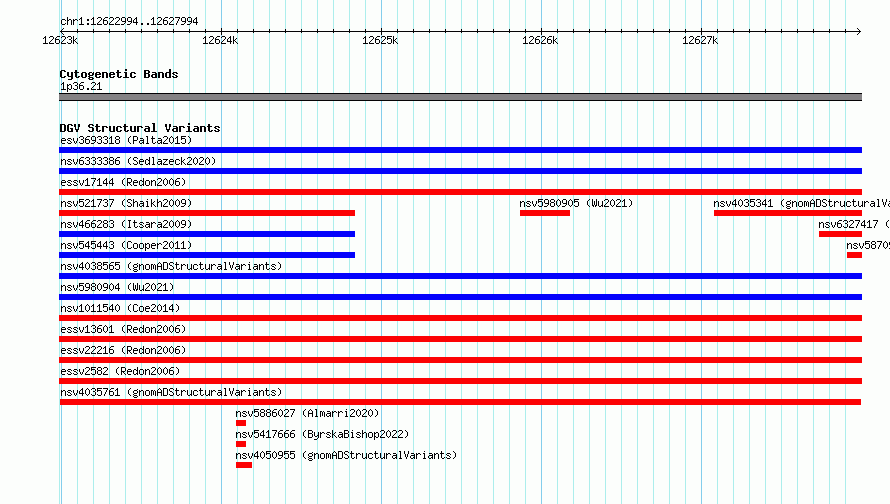The width and height of the screenshot is (890, 504).
Task: Click red bar under nsv6327417
Action: pyautogui.click(x=841, y=234)
